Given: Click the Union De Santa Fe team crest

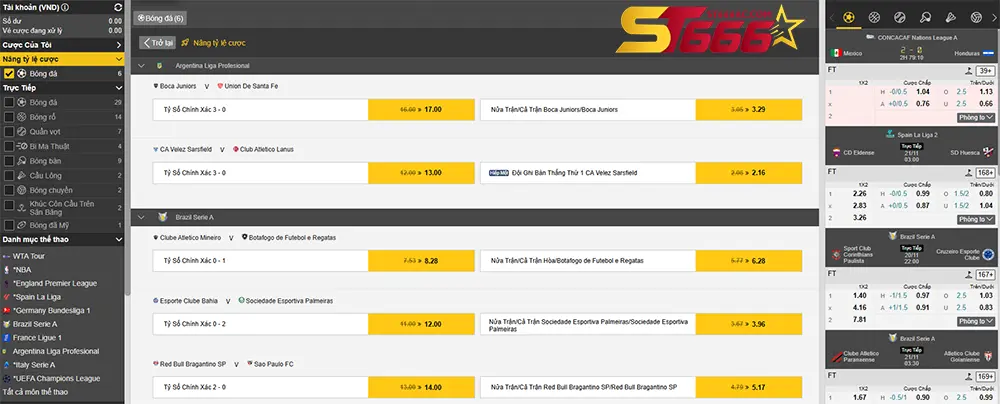Looking at the screenshot, I should [x=220, y=86].
